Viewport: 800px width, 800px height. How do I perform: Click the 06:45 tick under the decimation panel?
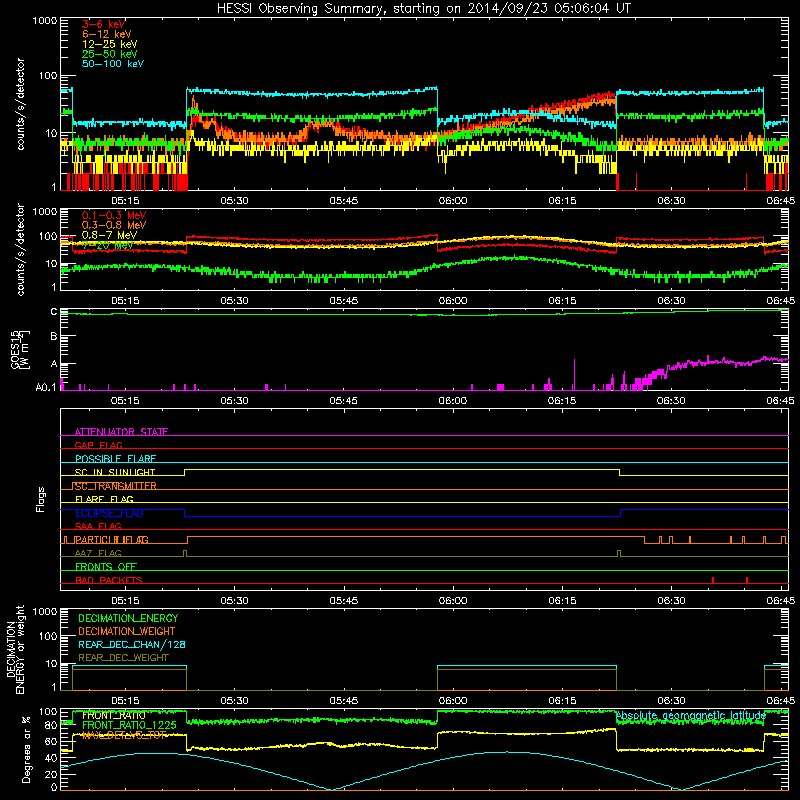(781, 701)
